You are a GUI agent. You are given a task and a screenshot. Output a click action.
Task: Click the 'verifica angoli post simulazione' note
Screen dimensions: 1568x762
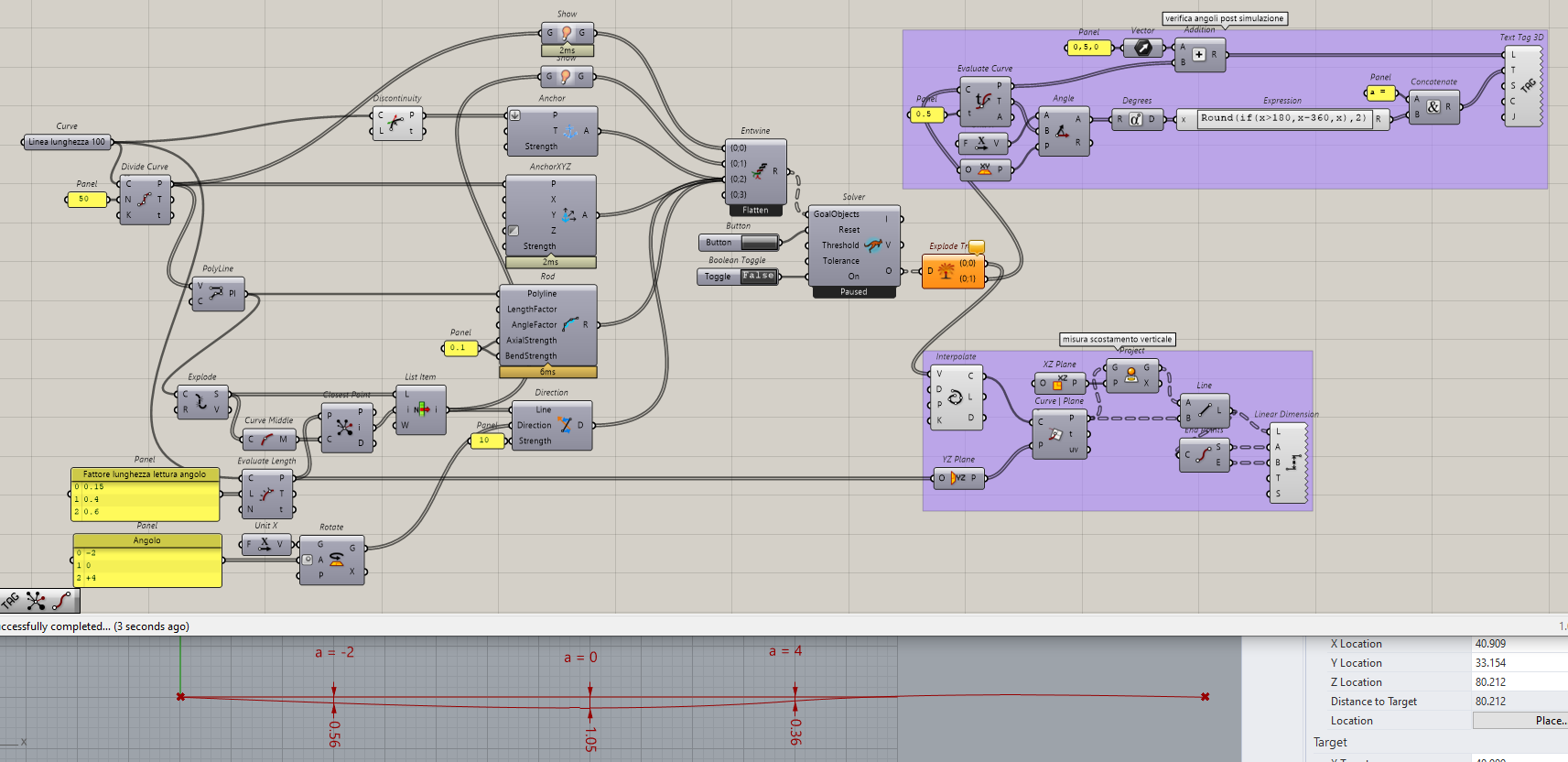(1225, 18)
